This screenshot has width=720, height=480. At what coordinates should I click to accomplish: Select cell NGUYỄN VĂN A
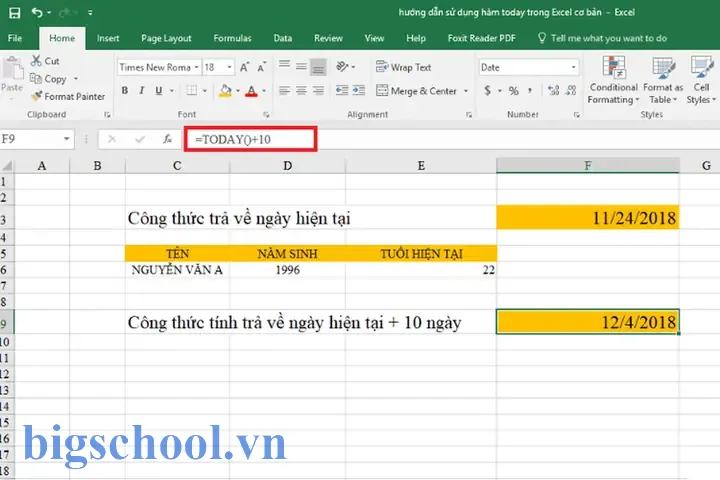pyautogui.click(x=177, y=270)
